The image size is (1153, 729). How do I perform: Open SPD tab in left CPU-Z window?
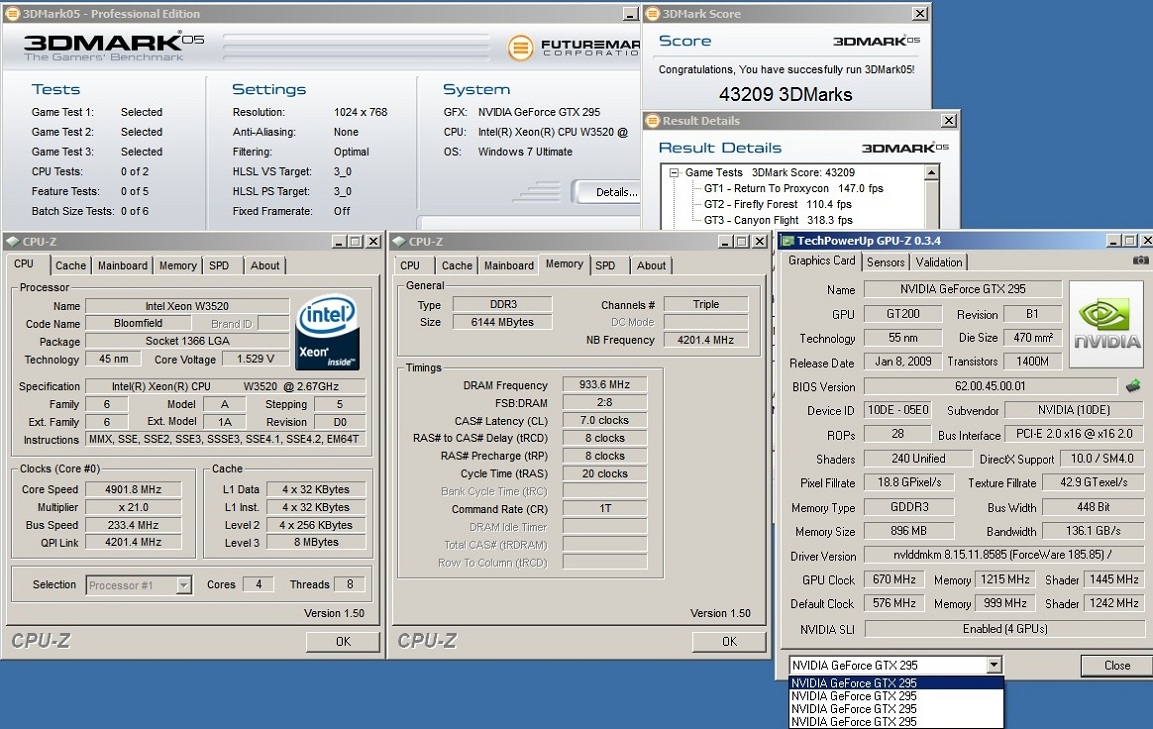[219, 266]
